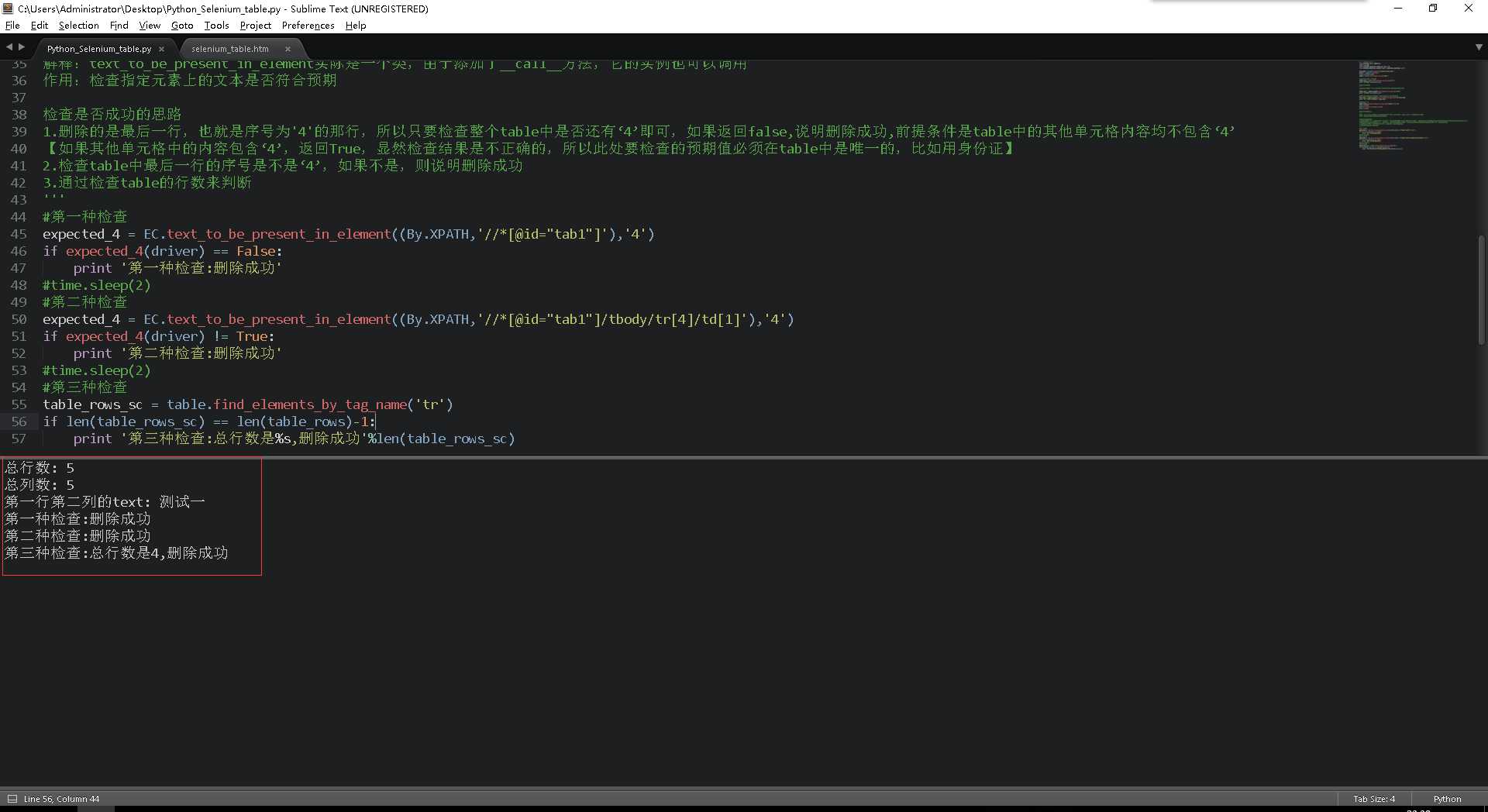Image resolution: width=1488 pixels, height=812 pixels.
Task: Click 'True' keyword on line 51
Action: [x=252, y=336]
